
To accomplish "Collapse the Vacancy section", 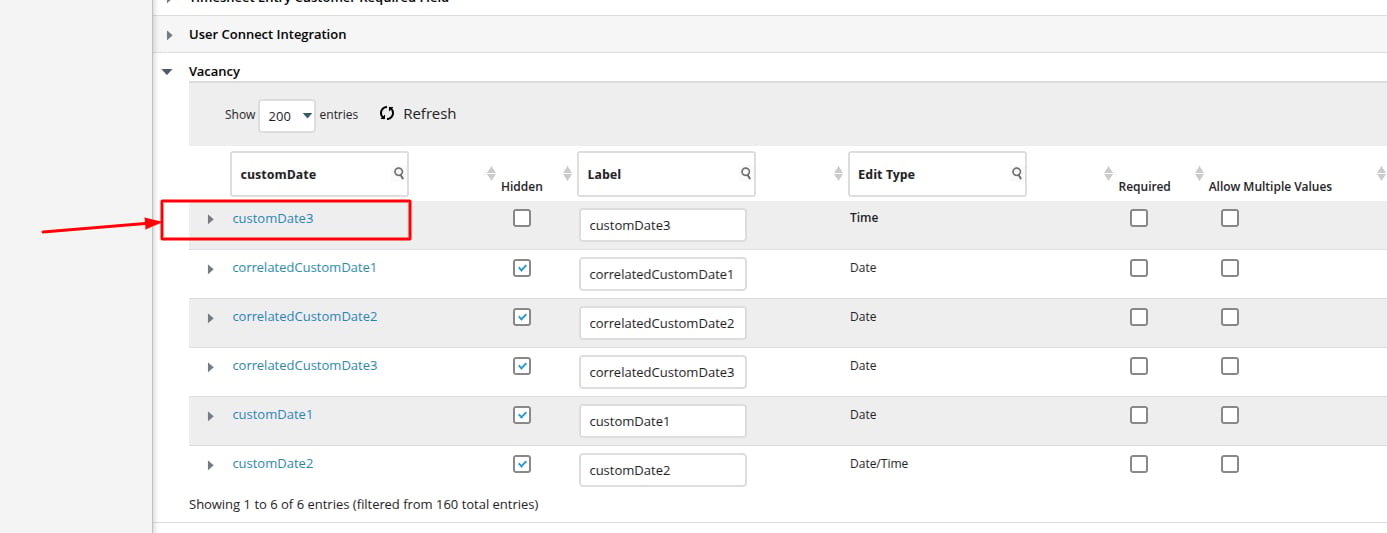I will (x=168, y=72).
